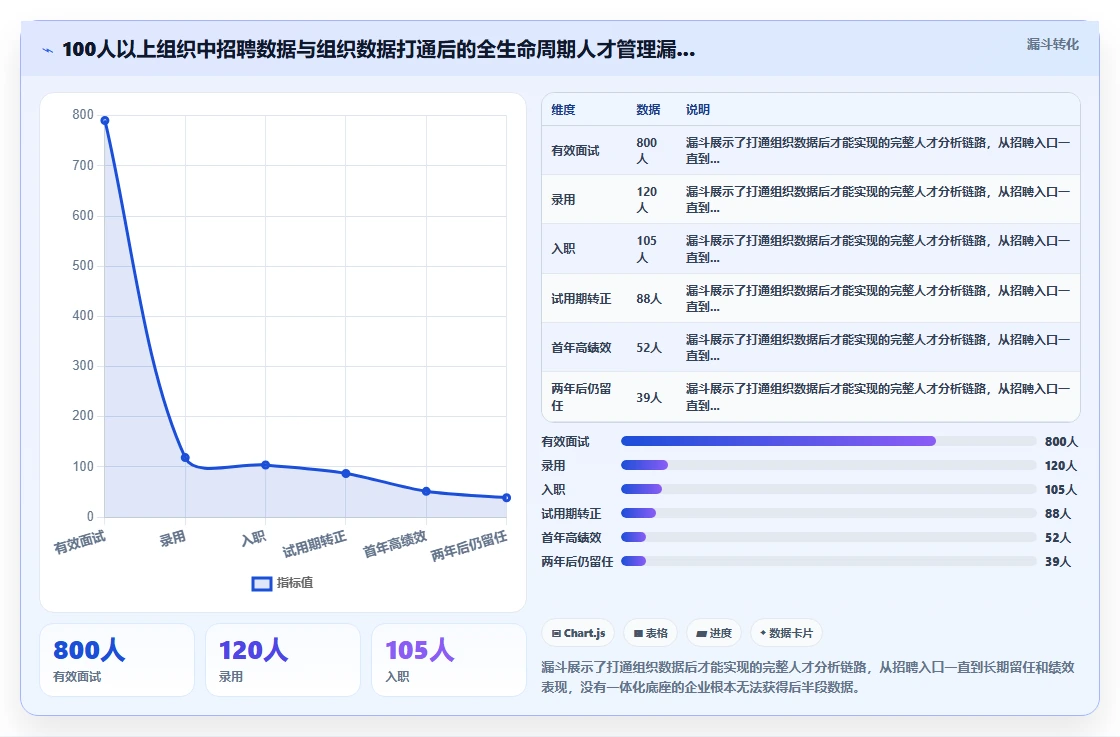Click the panel title heading text
This screenshot has width=1120, height=737.
click(379, 49)
